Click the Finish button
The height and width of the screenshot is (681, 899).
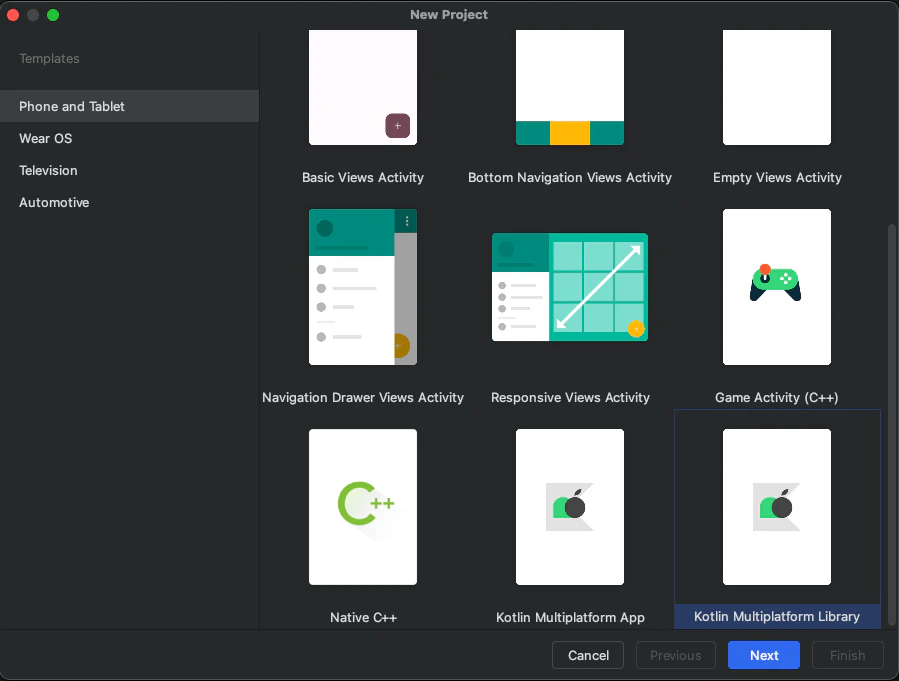pyautogui.click(x=847, y=655)
